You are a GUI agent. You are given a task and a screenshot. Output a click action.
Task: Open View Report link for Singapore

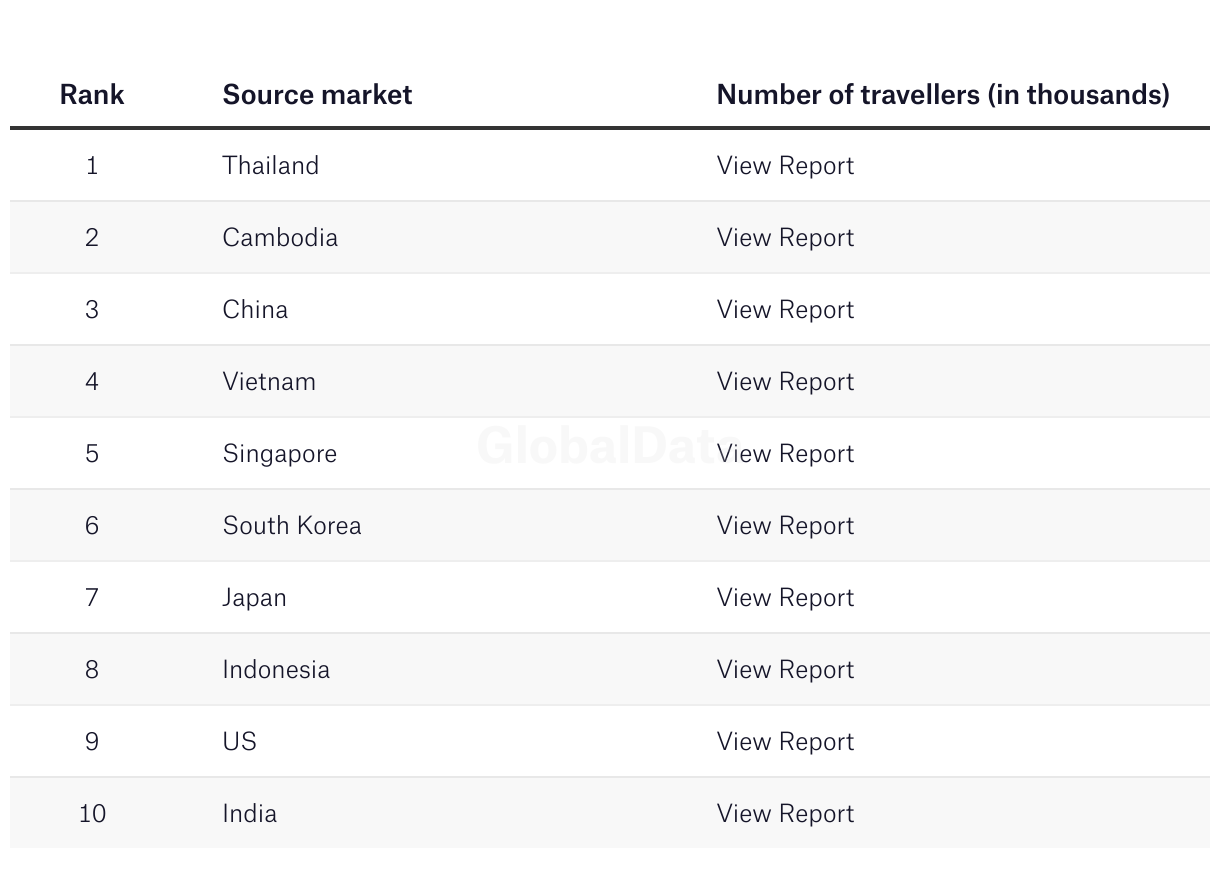click(785, 453)
